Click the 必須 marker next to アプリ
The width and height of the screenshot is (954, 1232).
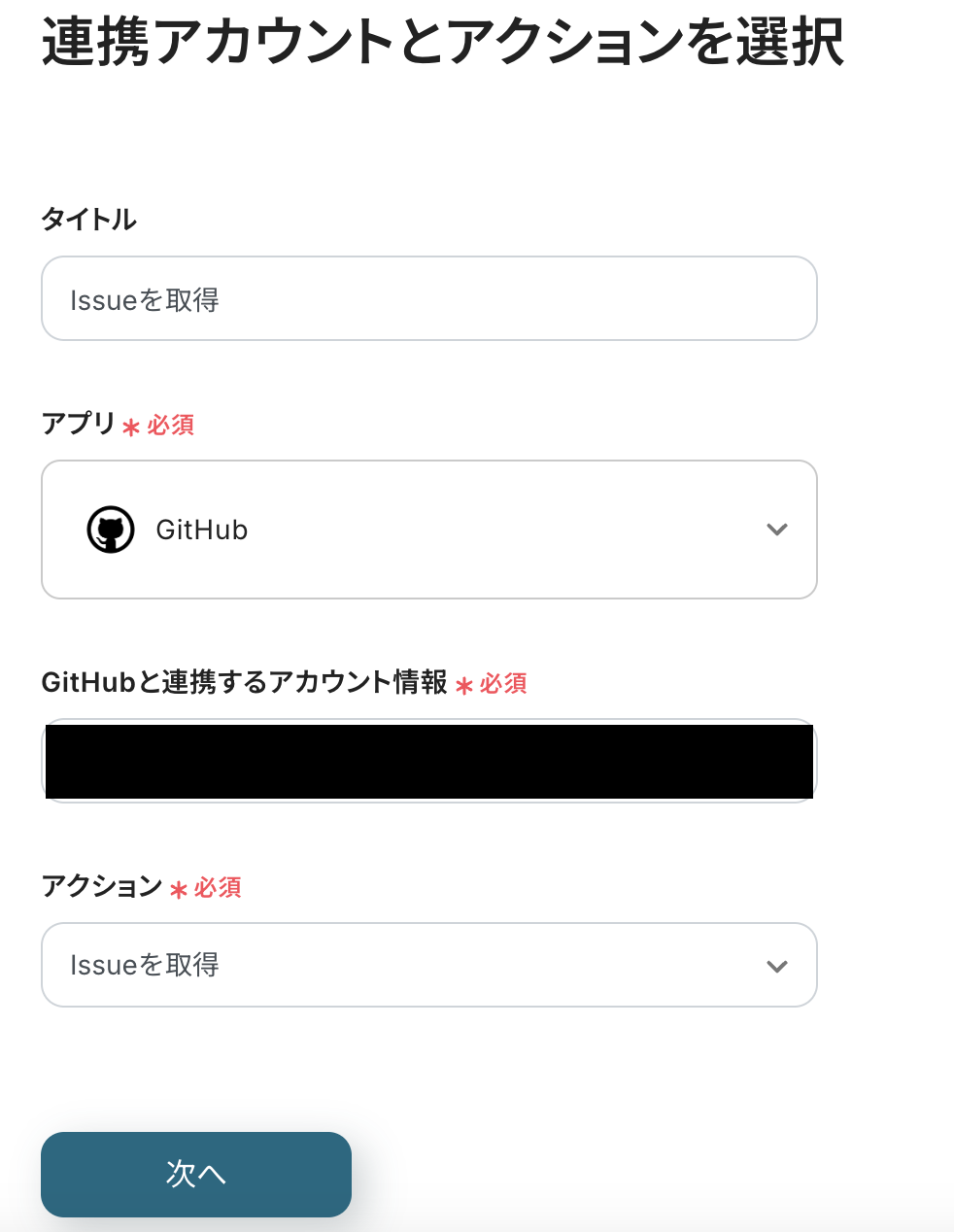171,426
